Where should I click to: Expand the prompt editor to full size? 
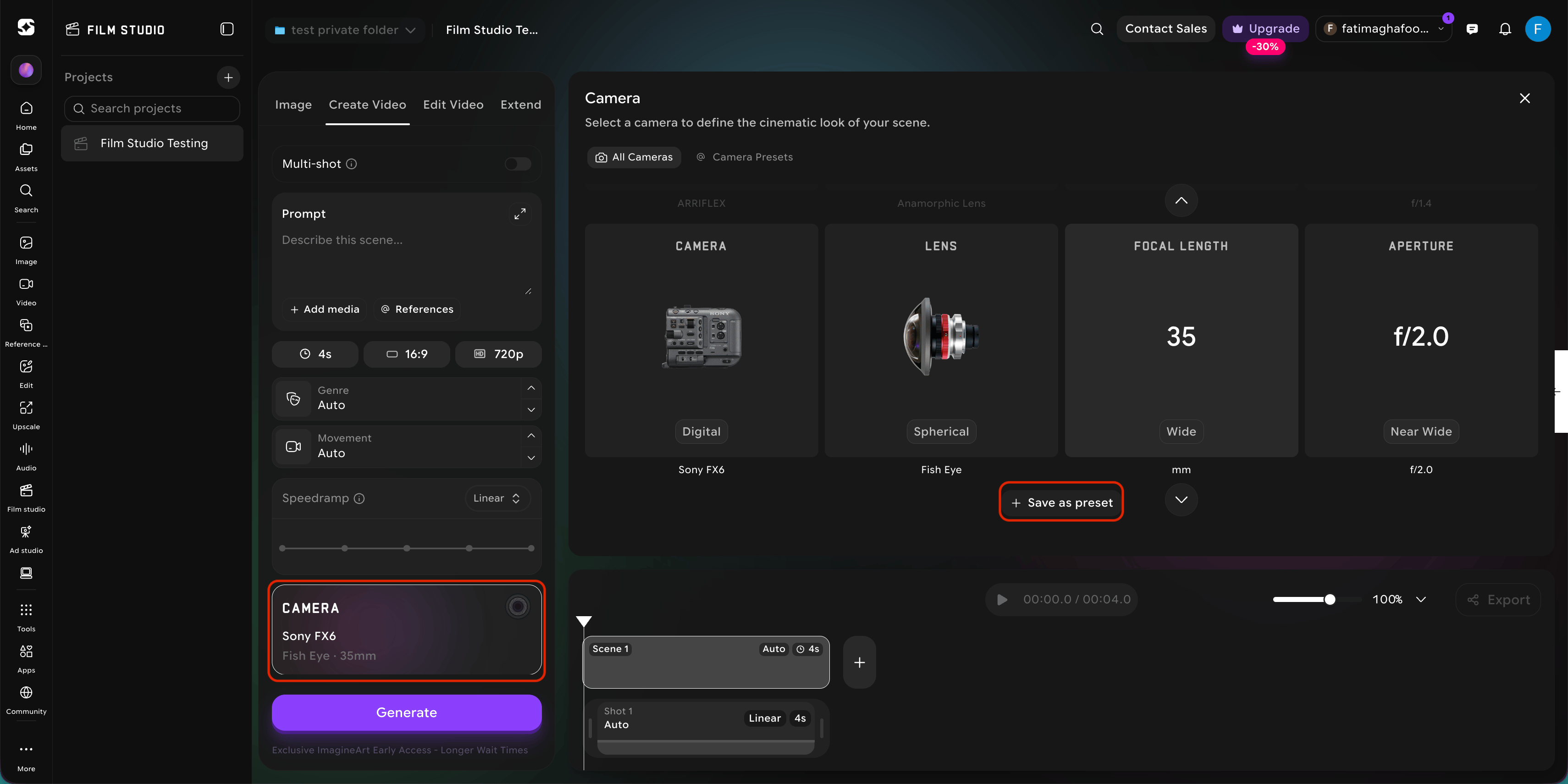point(520,214)
